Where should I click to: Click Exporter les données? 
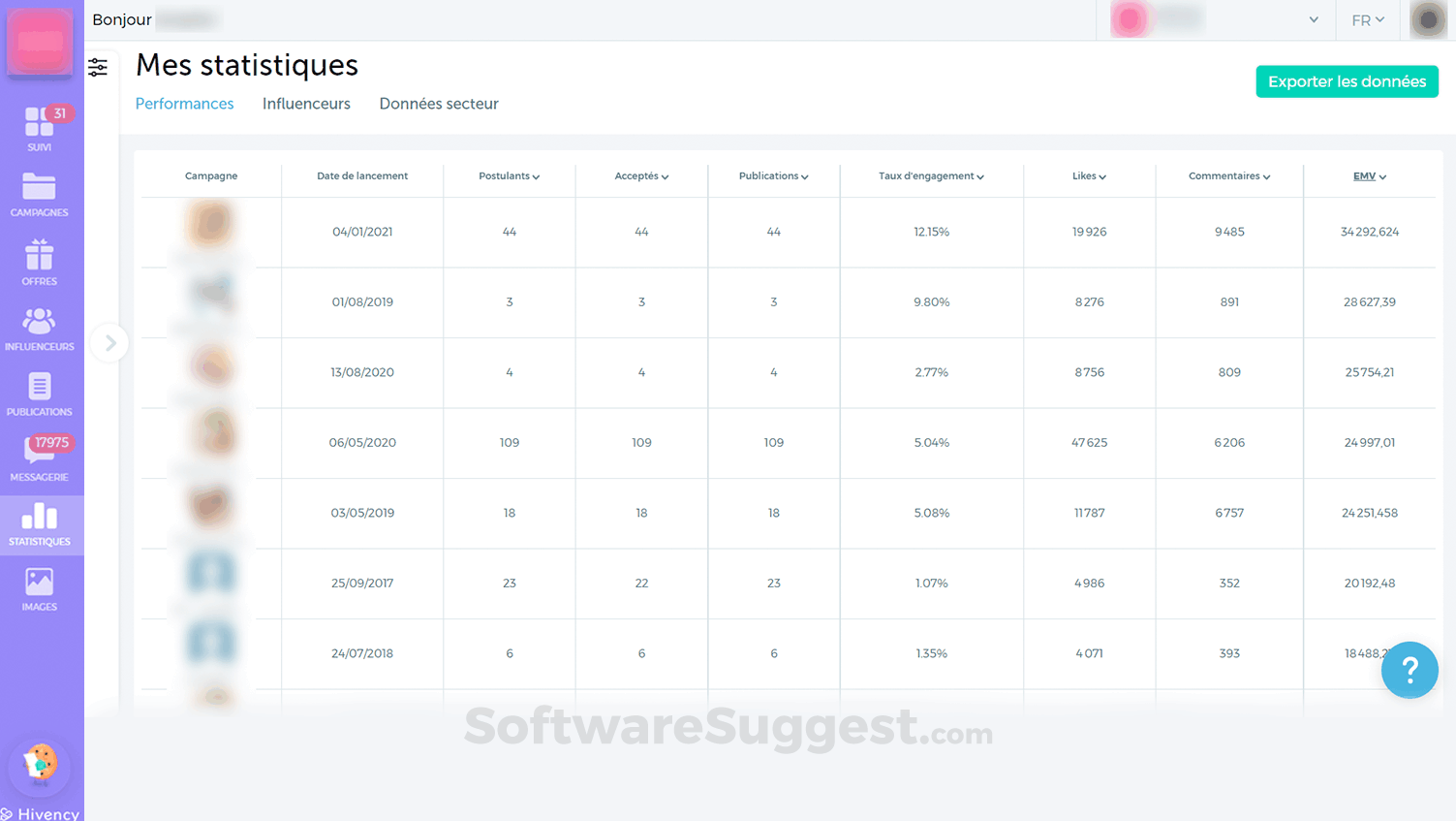click(1347, 81)
